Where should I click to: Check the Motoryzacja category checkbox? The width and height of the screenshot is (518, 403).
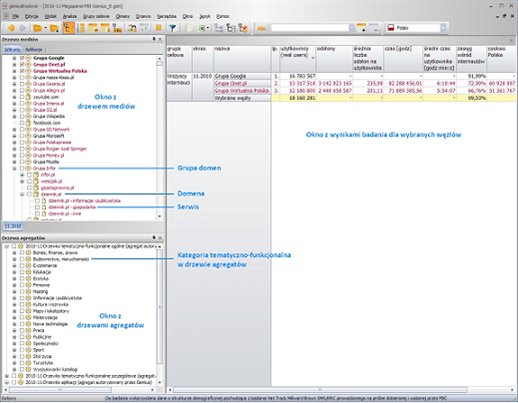(22, 318)
